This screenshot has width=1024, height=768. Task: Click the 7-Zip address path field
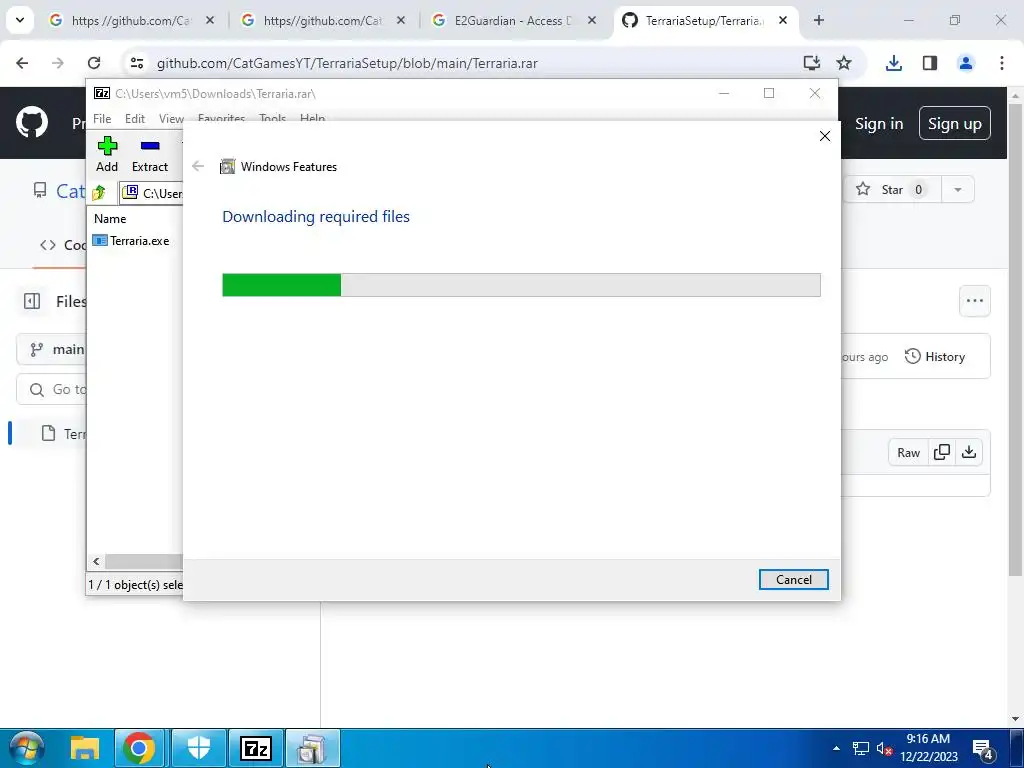click(x=152, y=193)
